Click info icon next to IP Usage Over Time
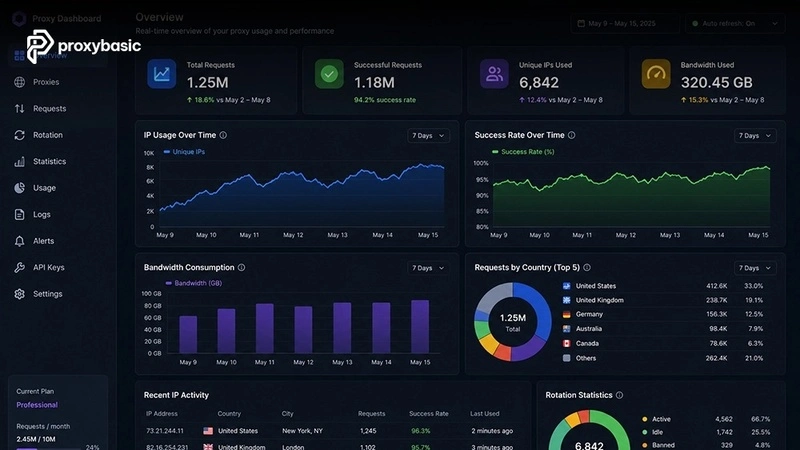The image size is (800, 450). [x=223, y=135]
